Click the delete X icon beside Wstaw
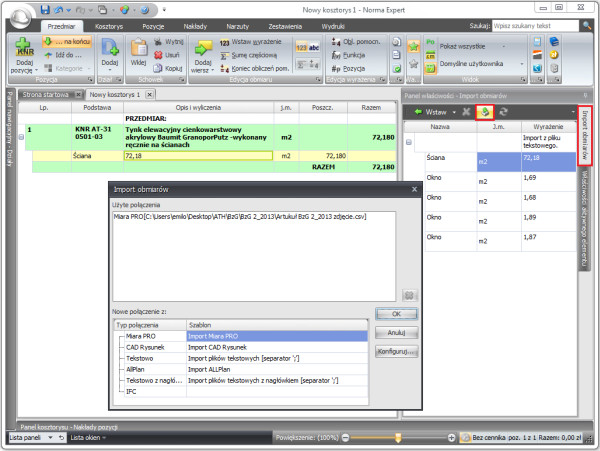 click(466, 111)
